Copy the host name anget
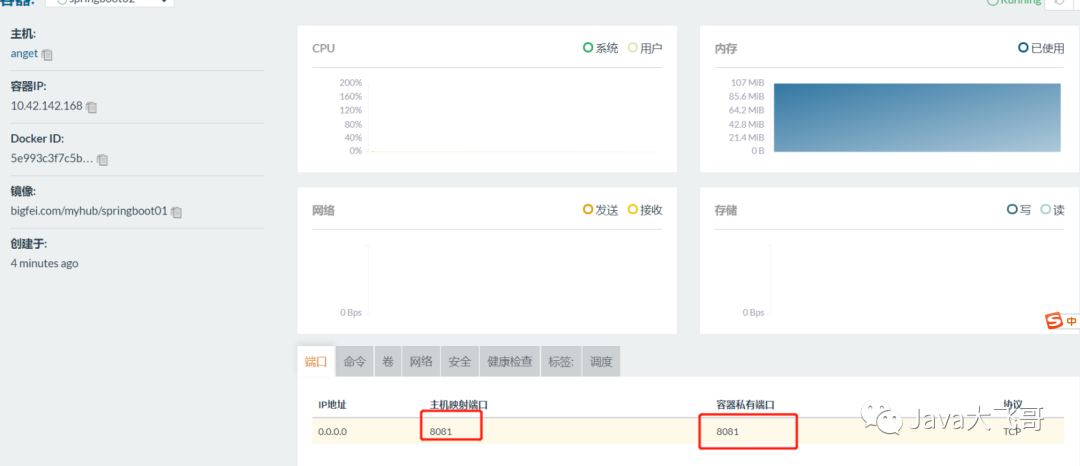 pyautogui.click(x=47, y=54)
